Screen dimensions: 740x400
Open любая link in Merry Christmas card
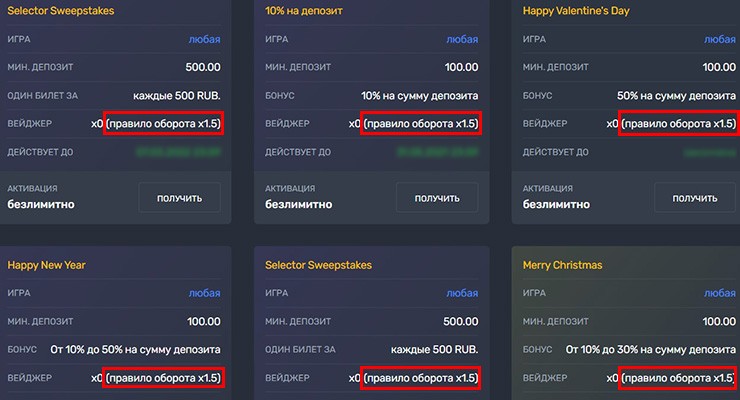[x=720, y=293]
